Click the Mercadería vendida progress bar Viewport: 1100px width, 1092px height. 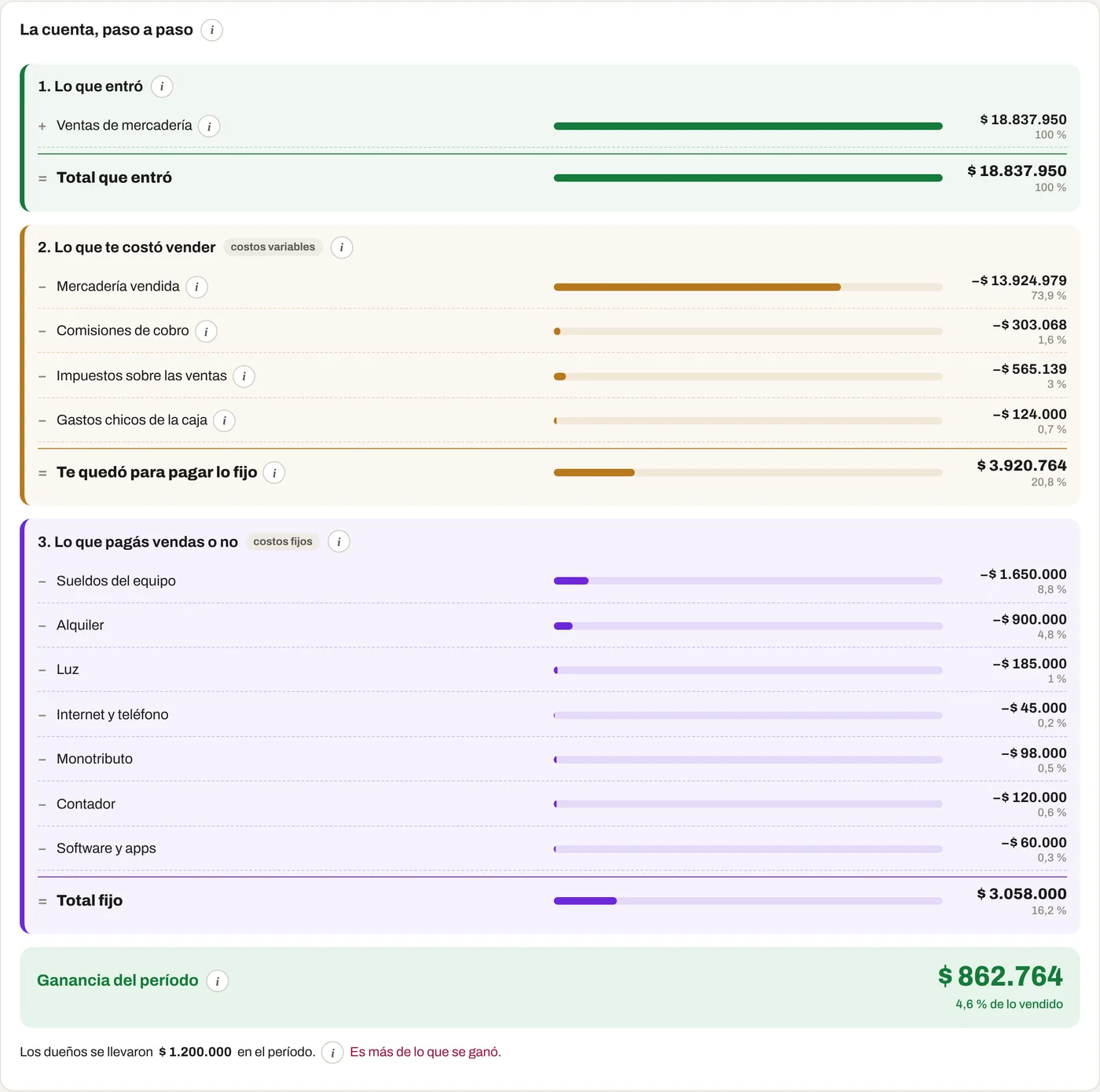[748, 287]
